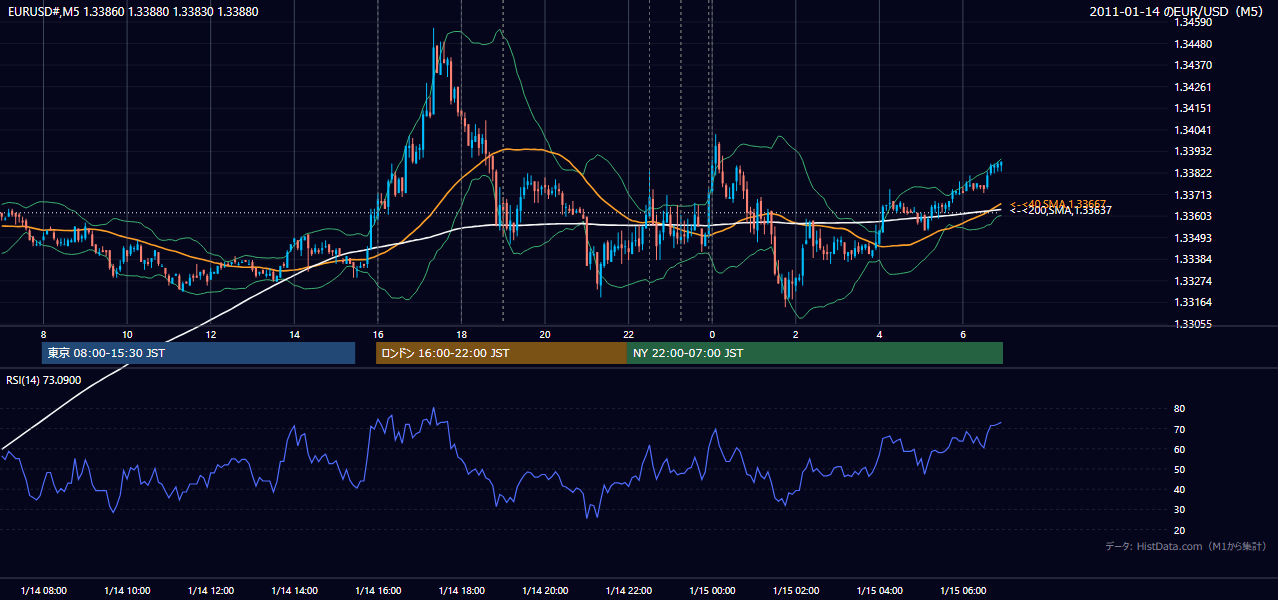Screen dimensions: 1278x600
Task: Click the 1/14 20:00 bottom time label
Action: 545,590
